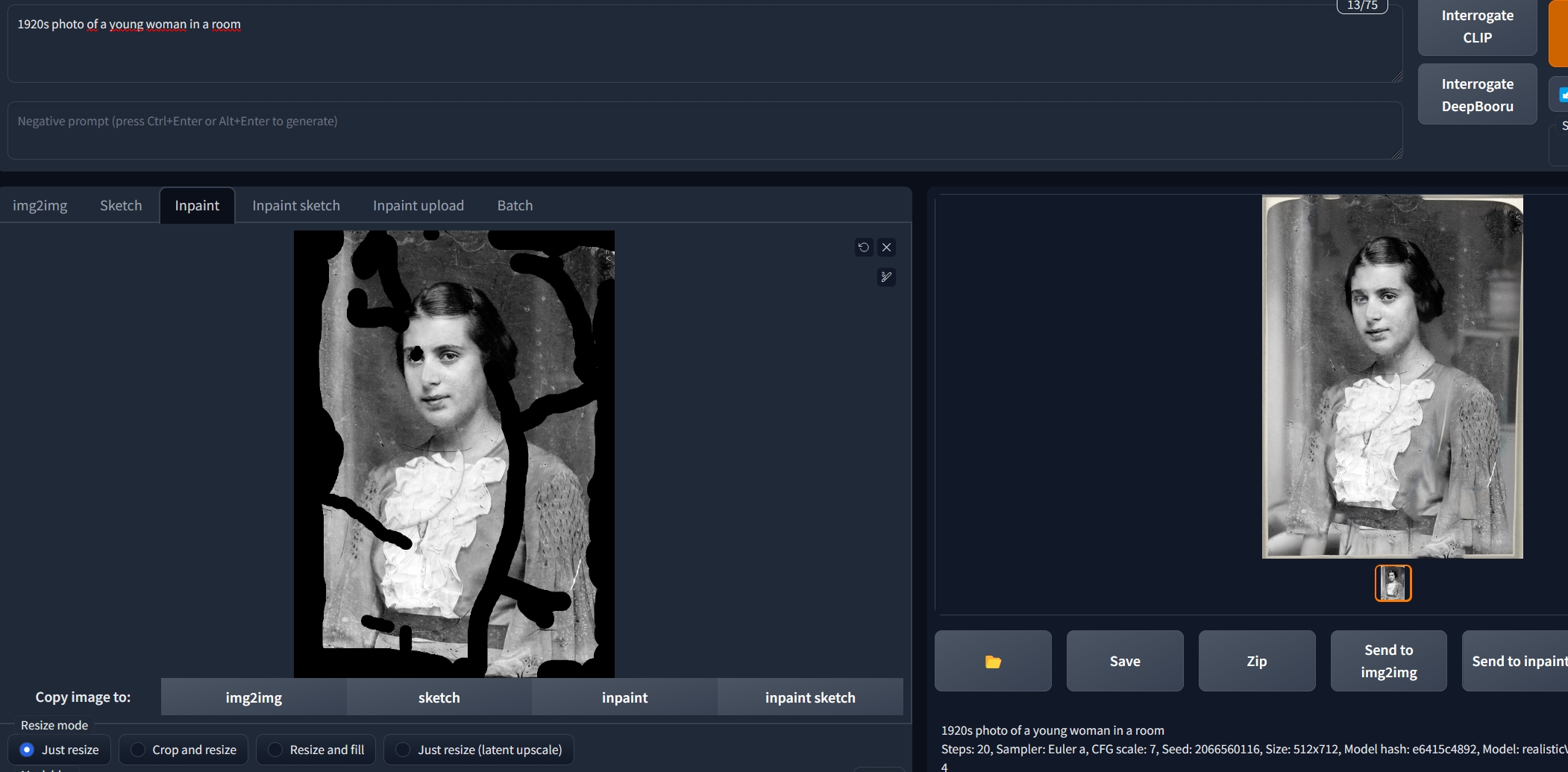Open the output images folder
This screenshot has width=1568, height=772.
pos(993,661)
